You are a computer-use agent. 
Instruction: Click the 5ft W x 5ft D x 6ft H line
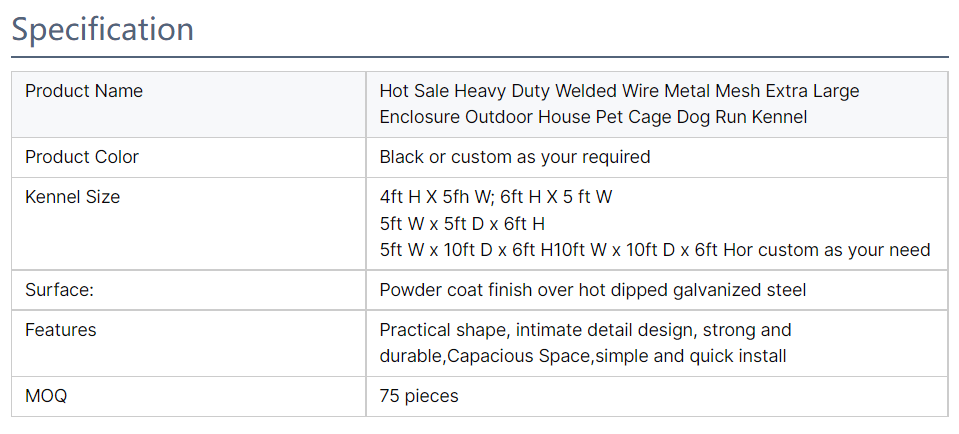[462, 224]
